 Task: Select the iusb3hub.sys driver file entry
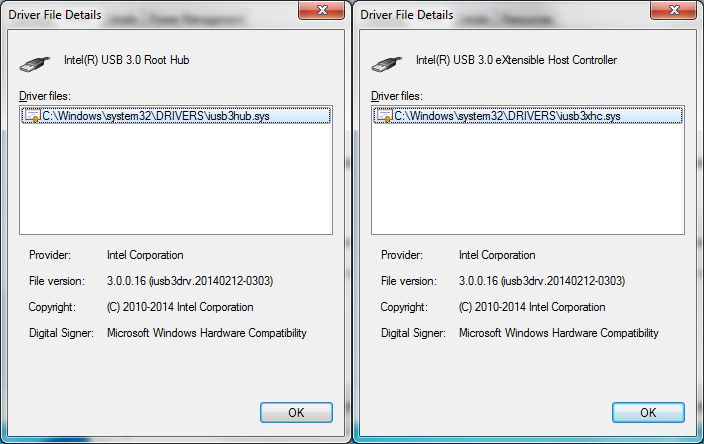(x=176, y=116)
